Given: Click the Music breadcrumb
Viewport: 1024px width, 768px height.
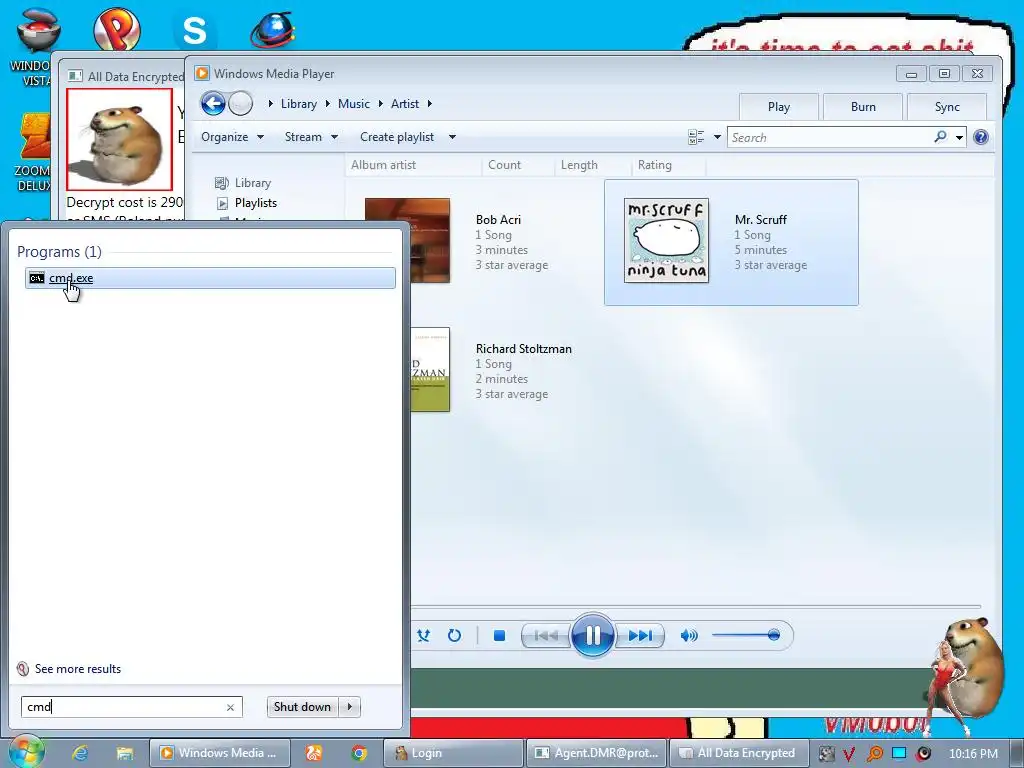Looking at the screenshot, I should 353,104.
